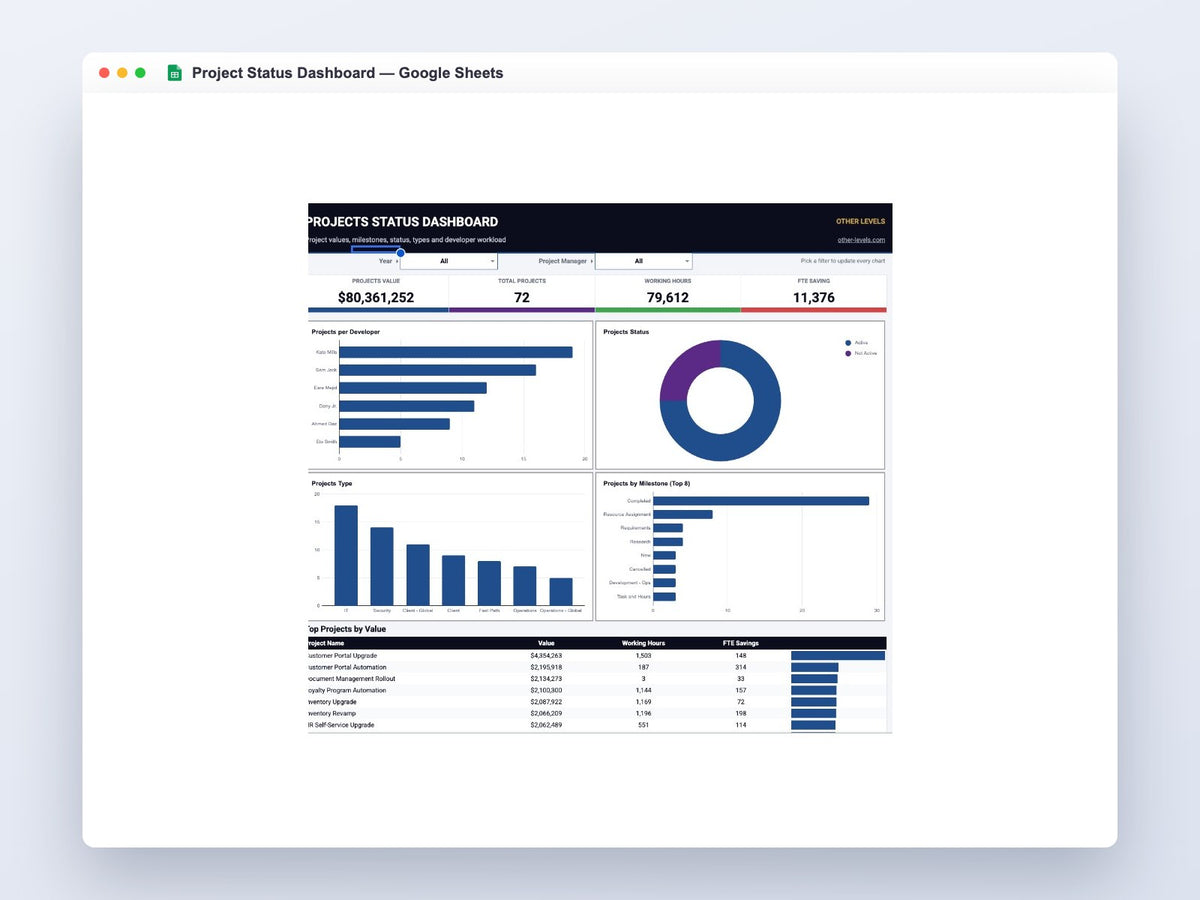Follow the other-levels.com link
Viewport: 1200px width, 900px height.
pos(861,240)
